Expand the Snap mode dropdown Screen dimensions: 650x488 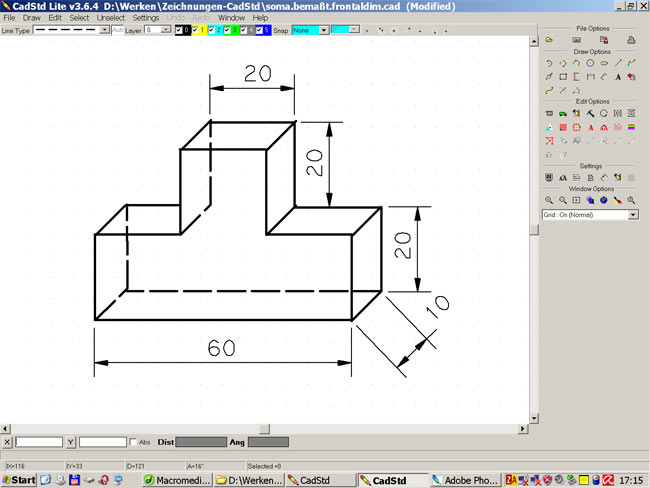pyautogui.click(x=325, y=30)
